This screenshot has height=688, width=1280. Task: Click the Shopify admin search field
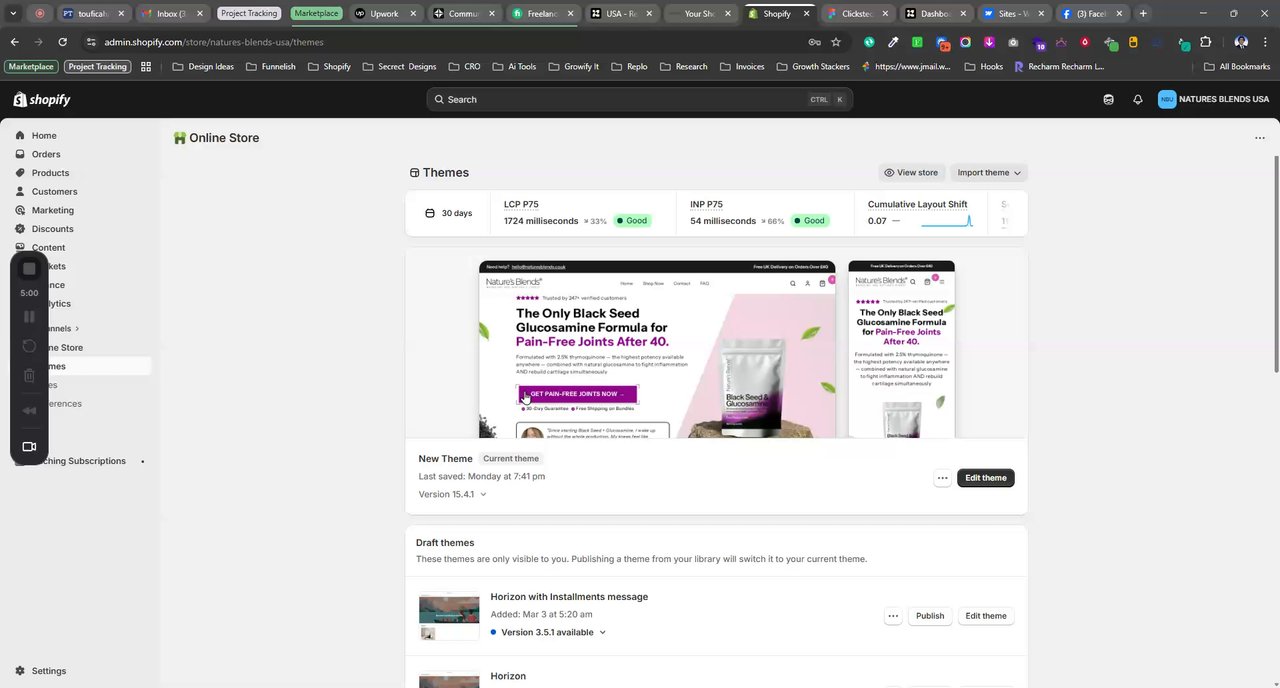[640, 99]
